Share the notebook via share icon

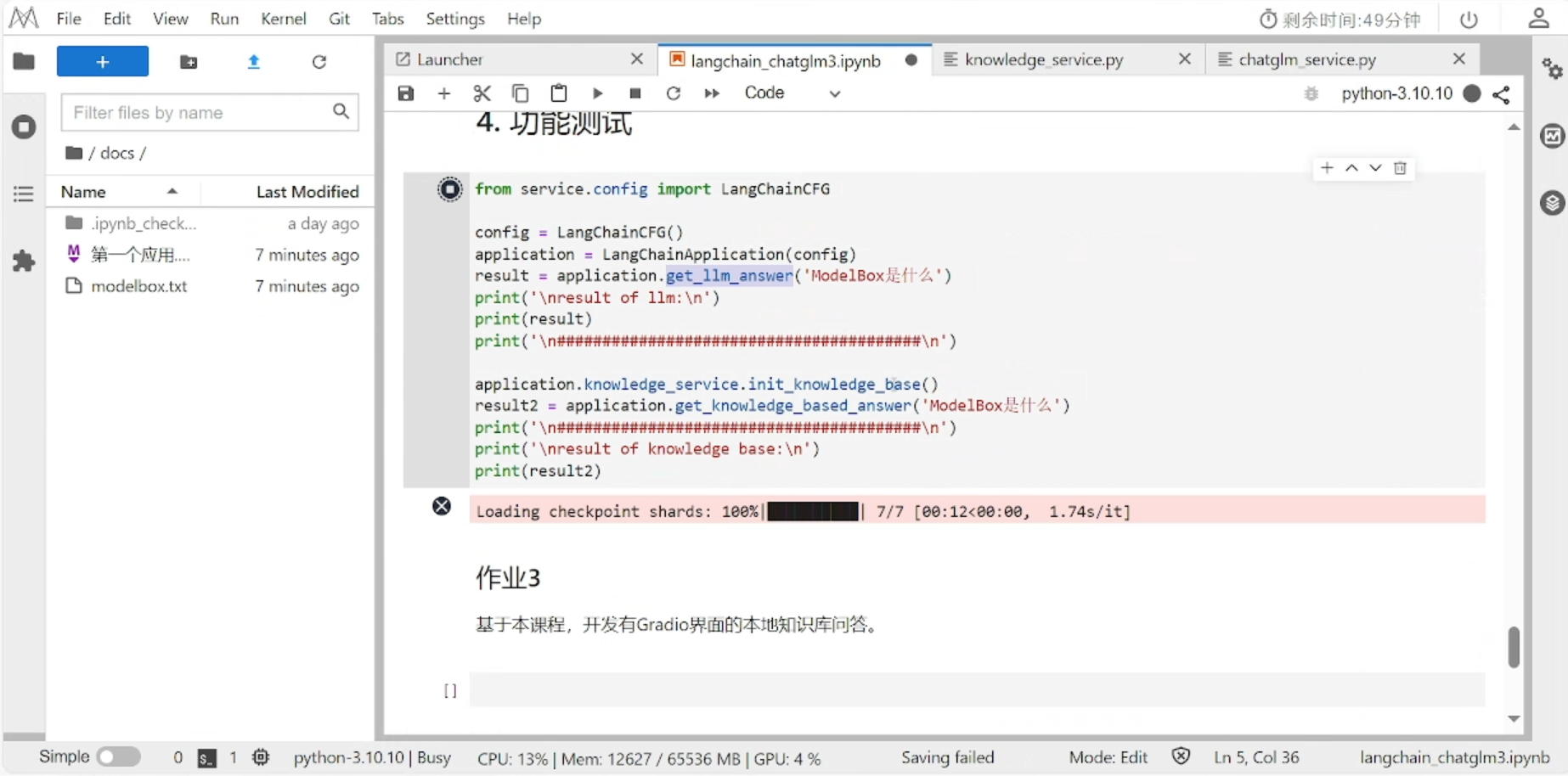(1501, 94)
